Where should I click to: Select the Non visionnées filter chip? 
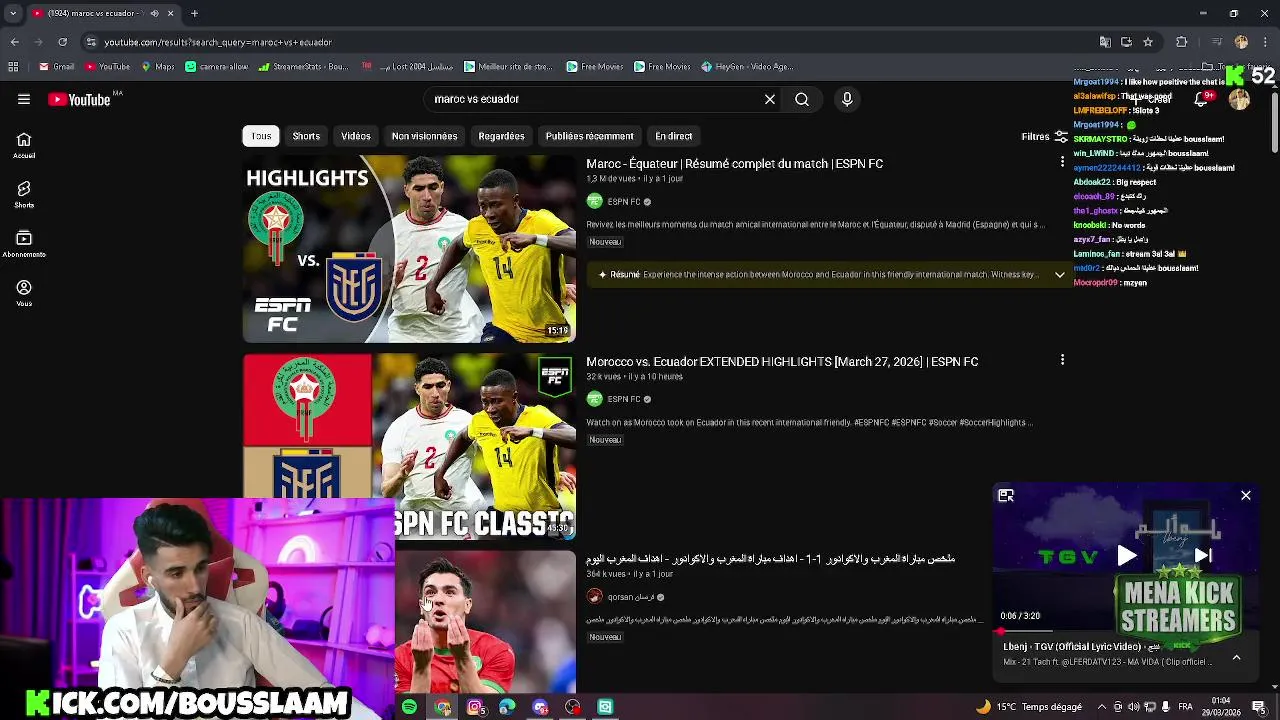point(424,136)
